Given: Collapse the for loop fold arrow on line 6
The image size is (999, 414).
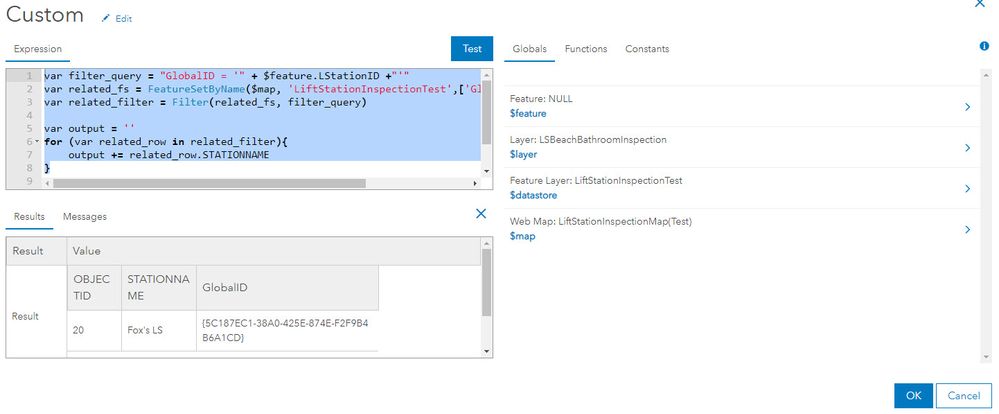Looking at the screenshot, I should tap(38, 142).
